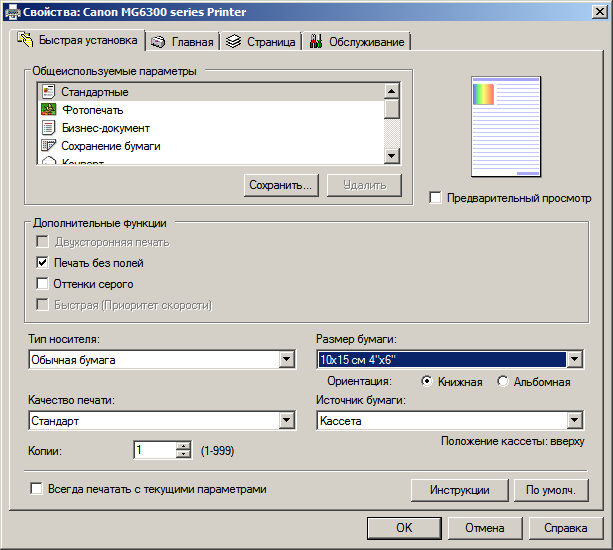Select the Фотопечать profile text

pyautogui.click(x=93, y=110)
